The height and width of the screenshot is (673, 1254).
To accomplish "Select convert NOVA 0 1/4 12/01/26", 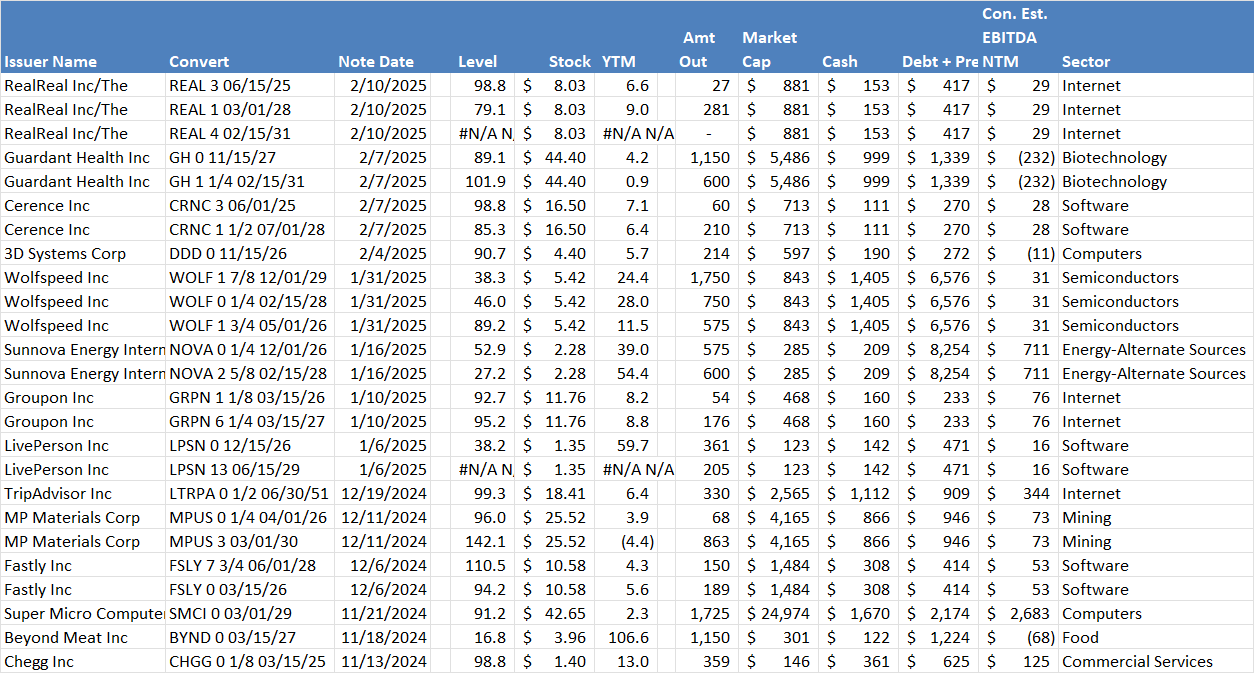I will [x=246, y=350].
